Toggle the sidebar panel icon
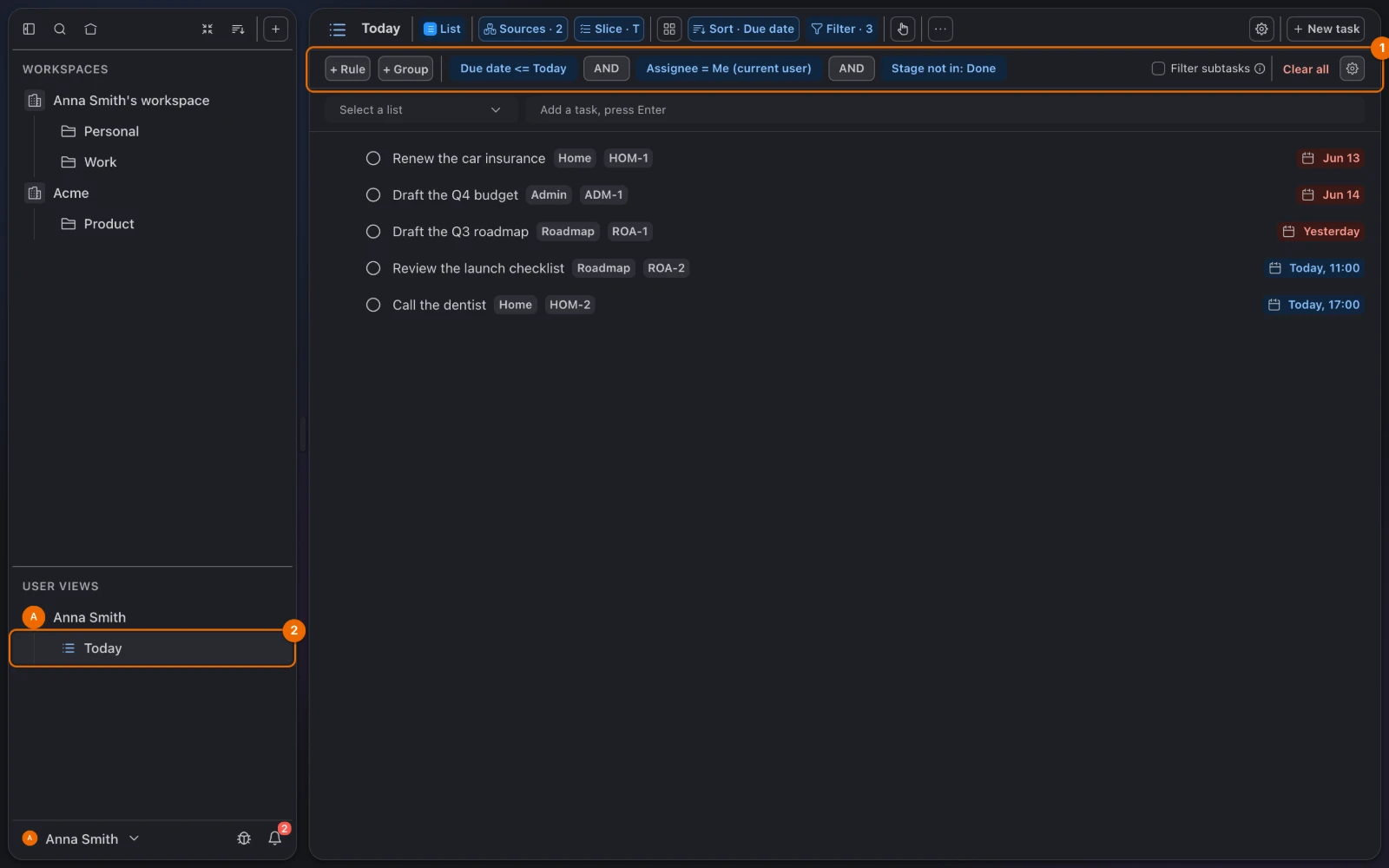1389x868 pixels. (29, 29)
